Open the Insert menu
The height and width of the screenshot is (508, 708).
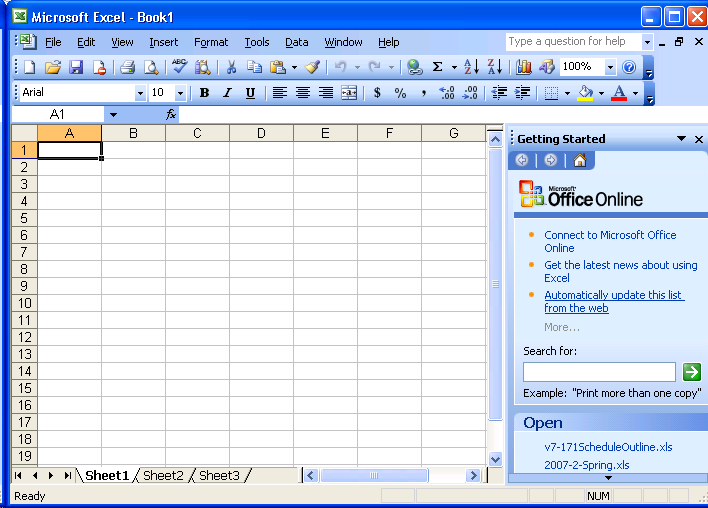[163, 42]
